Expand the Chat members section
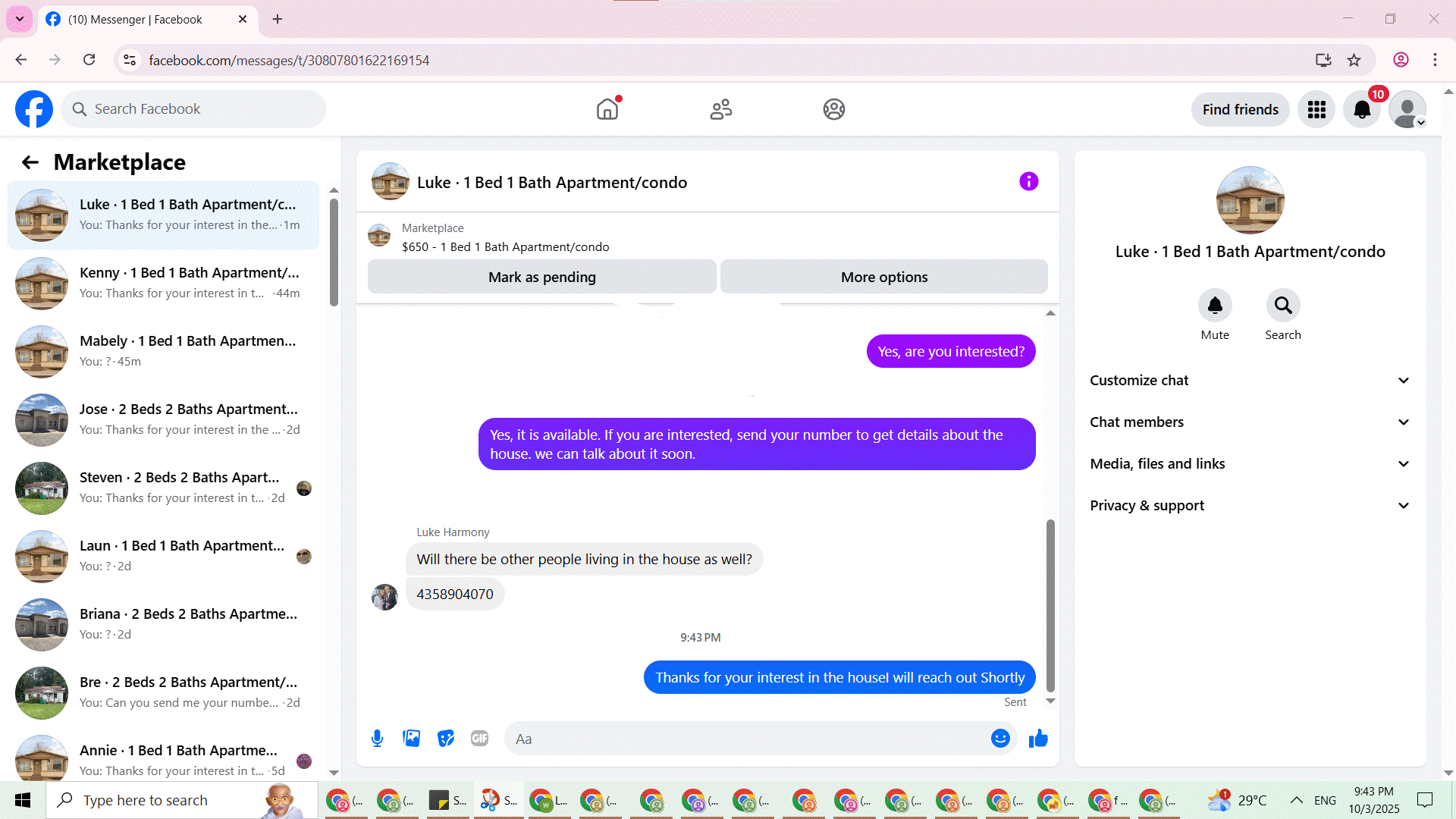 click(x=1250, y=422)
